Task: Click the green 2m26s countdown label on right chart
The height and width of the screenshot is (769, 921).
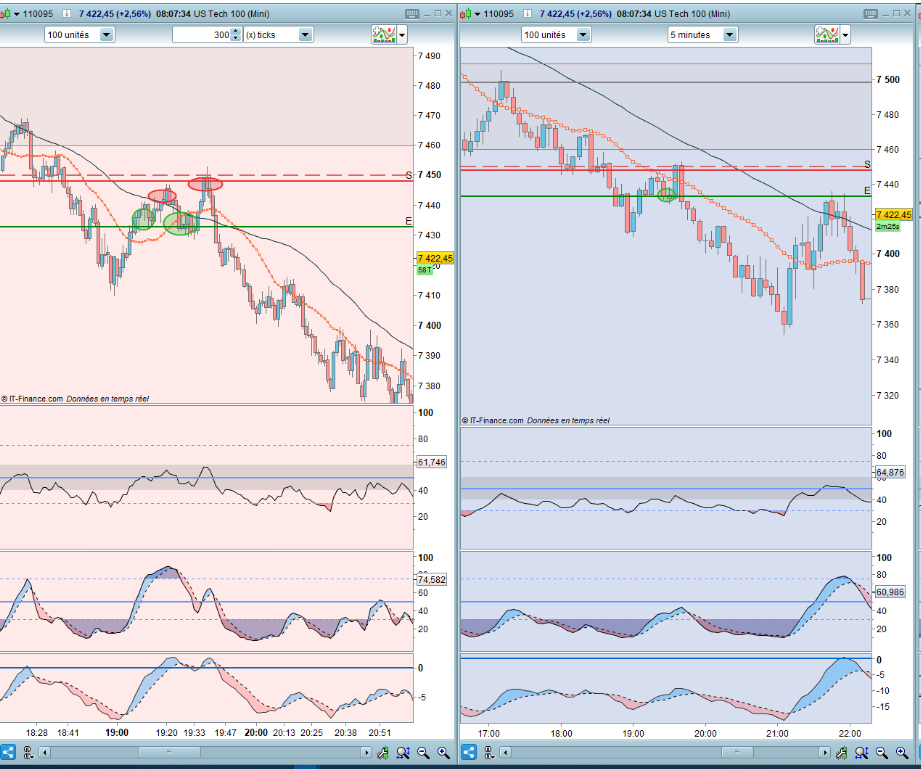Action: point(888,227)
